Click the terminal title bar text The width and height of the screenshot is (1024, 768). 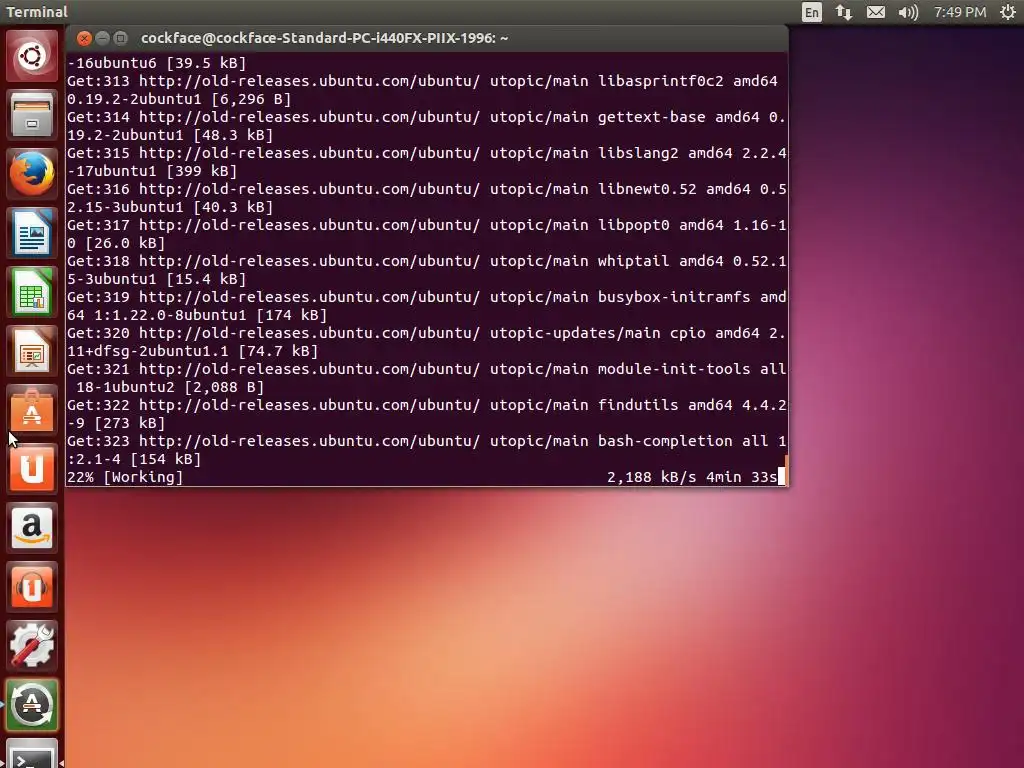[x=325, y=38]
